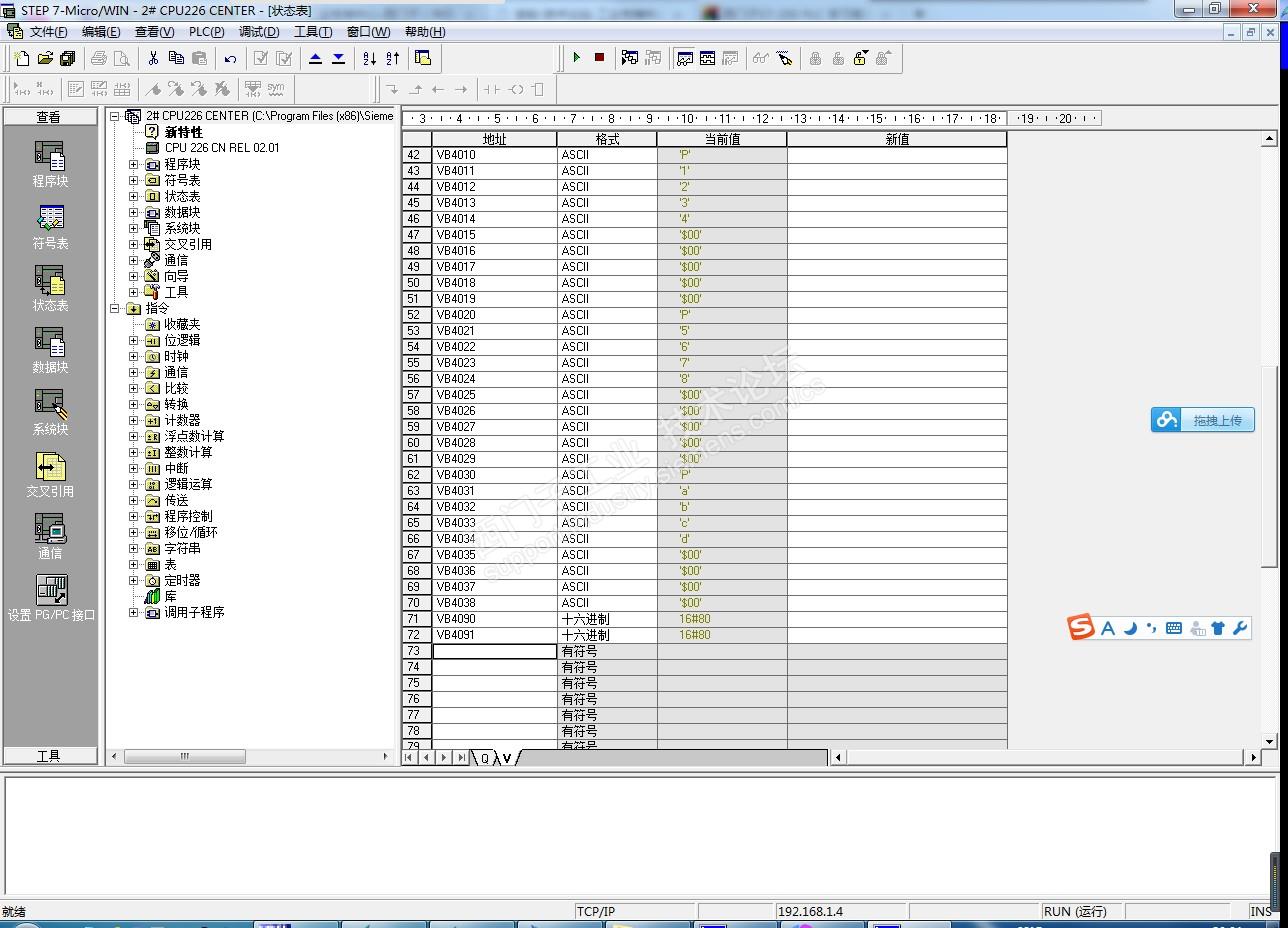Expand the 数据块 tree node
The height and width of the screenshot is (928, 1288).
coord(134,212)
